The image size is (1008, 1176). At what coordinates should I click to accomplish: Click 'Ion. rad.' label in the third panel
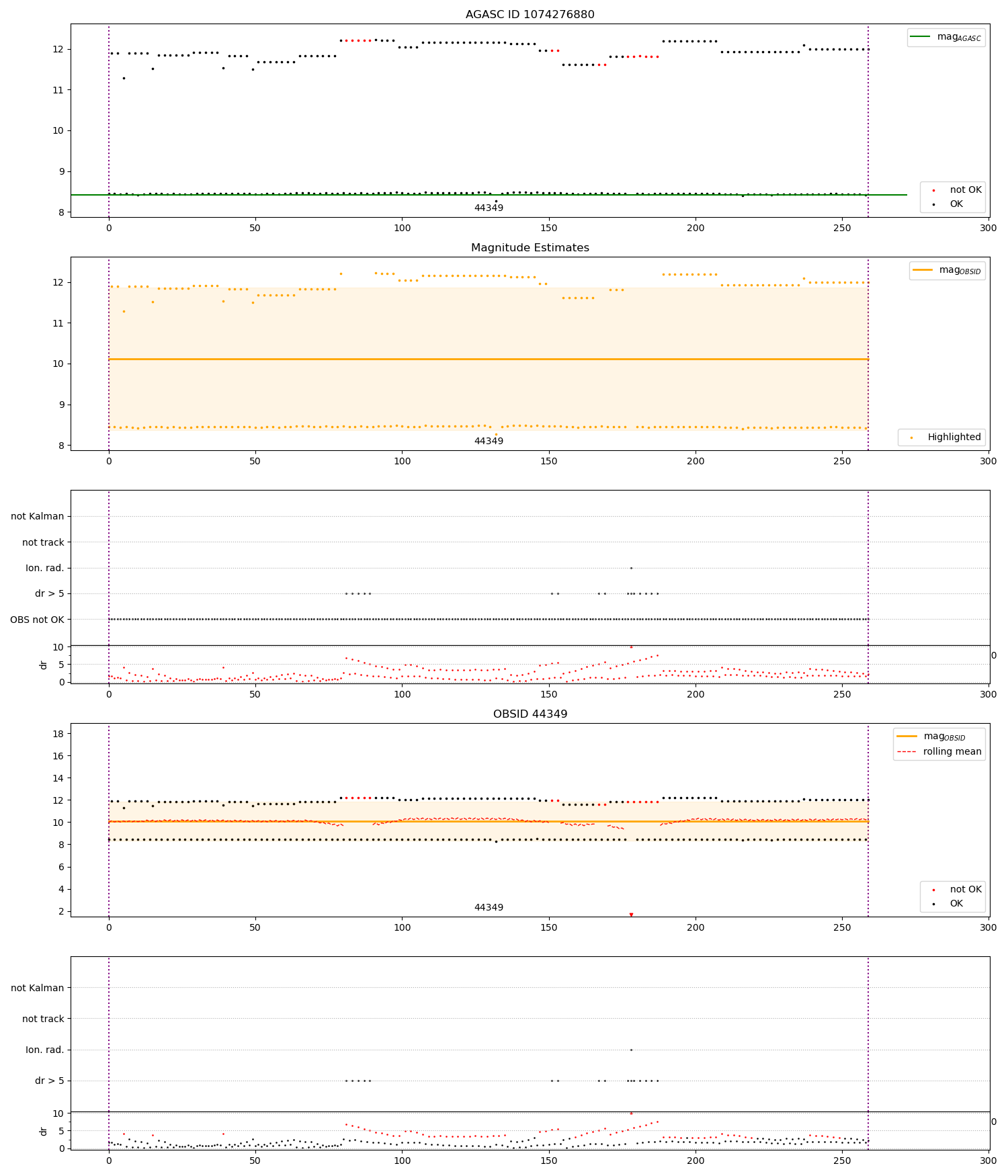pos(45,569)
